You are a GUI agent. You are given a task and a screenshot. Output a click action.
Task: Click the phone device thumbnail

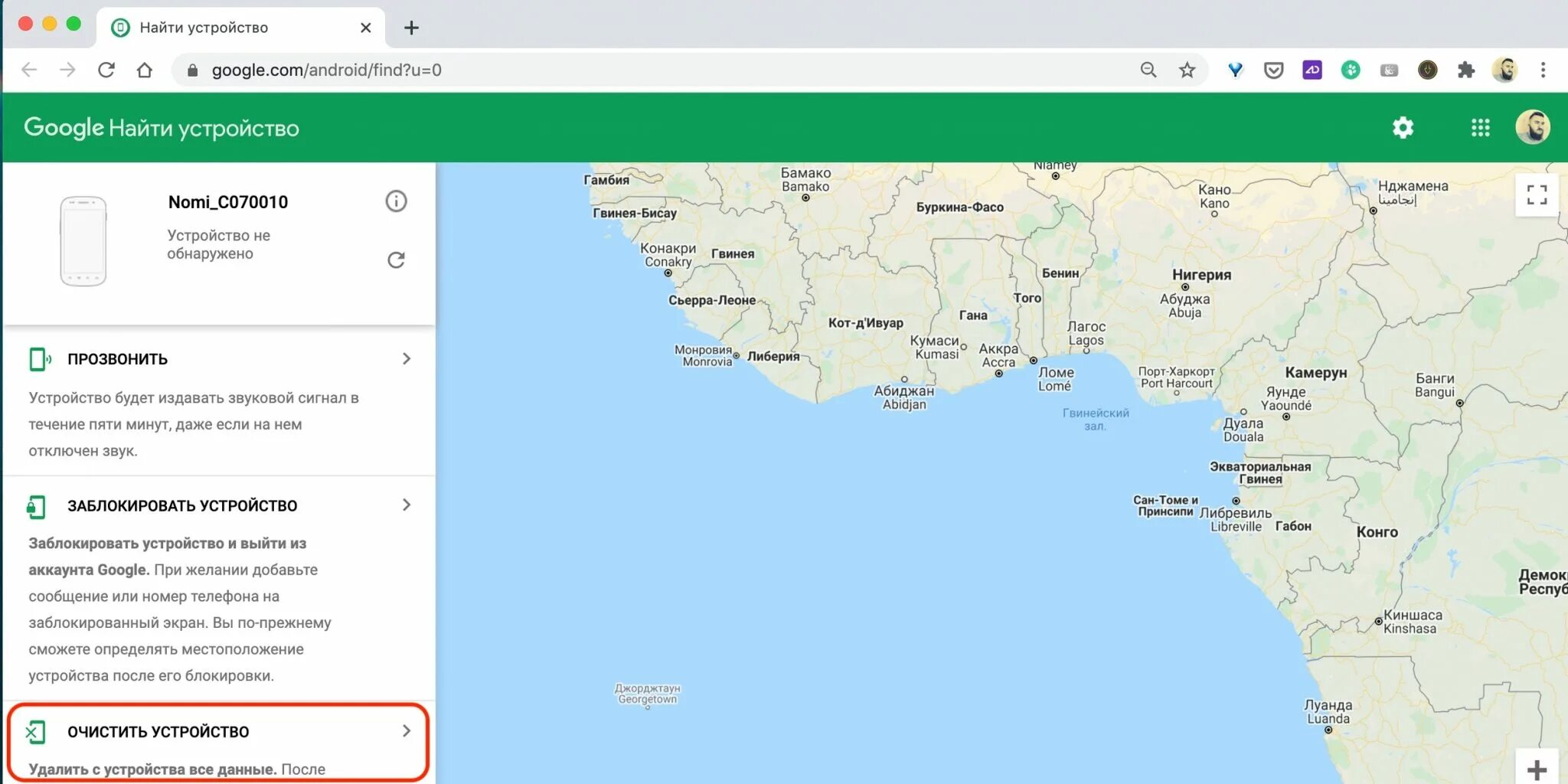click(83, 241)
